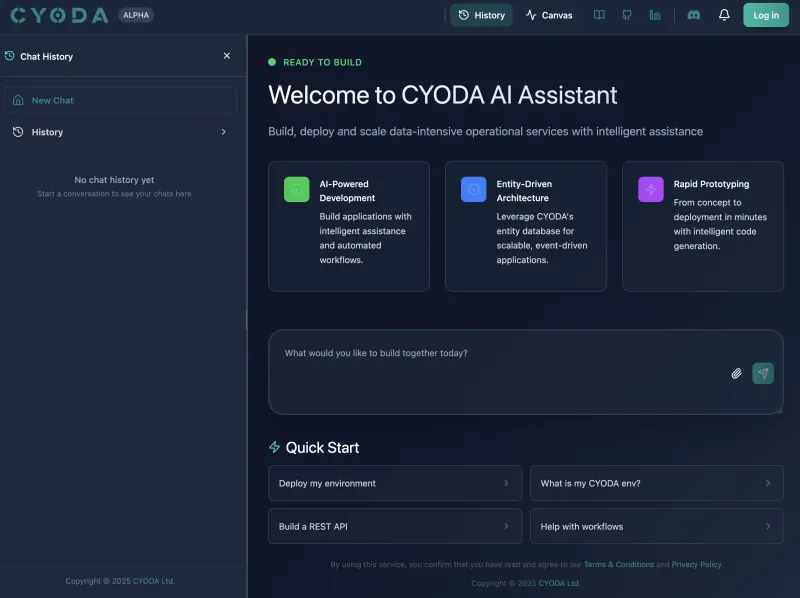Expand the Deploy my environment quick start
800x598 pixels.
pyautogui.click(x=394, y=483)
